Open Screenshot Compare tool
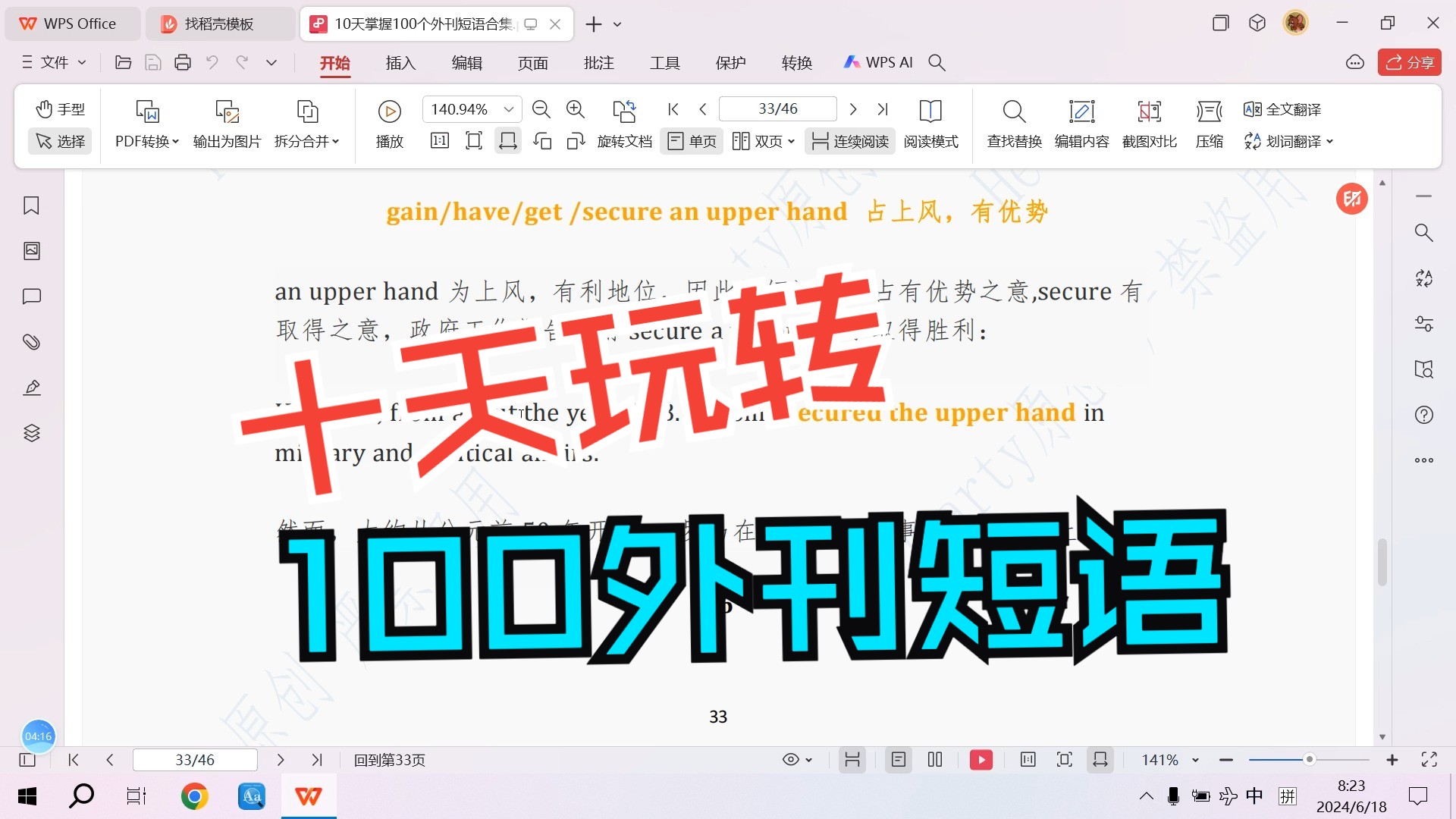Viewport: 1456px width, 819px height. (1150, 124)
